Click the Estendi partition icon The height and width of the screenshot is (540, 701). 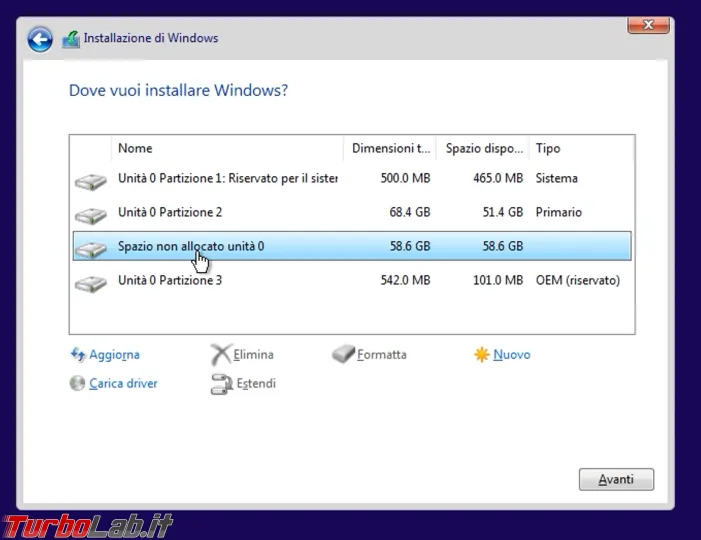tap(221, 384)
